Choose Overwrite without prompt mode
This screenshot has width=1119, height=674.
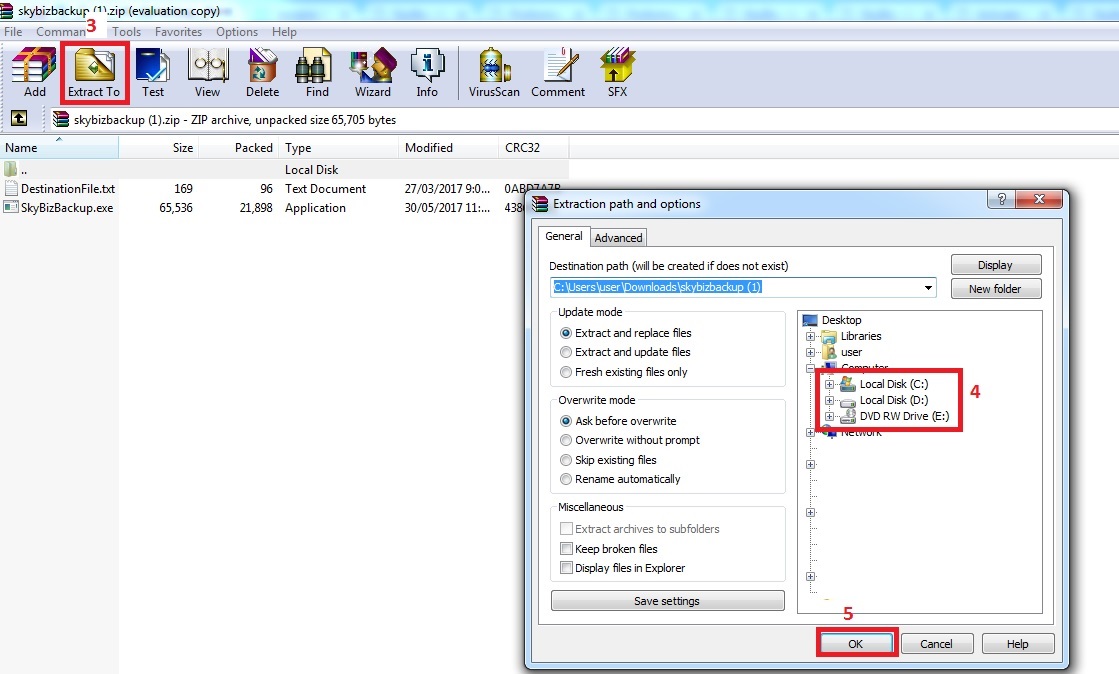pos(567,440)
